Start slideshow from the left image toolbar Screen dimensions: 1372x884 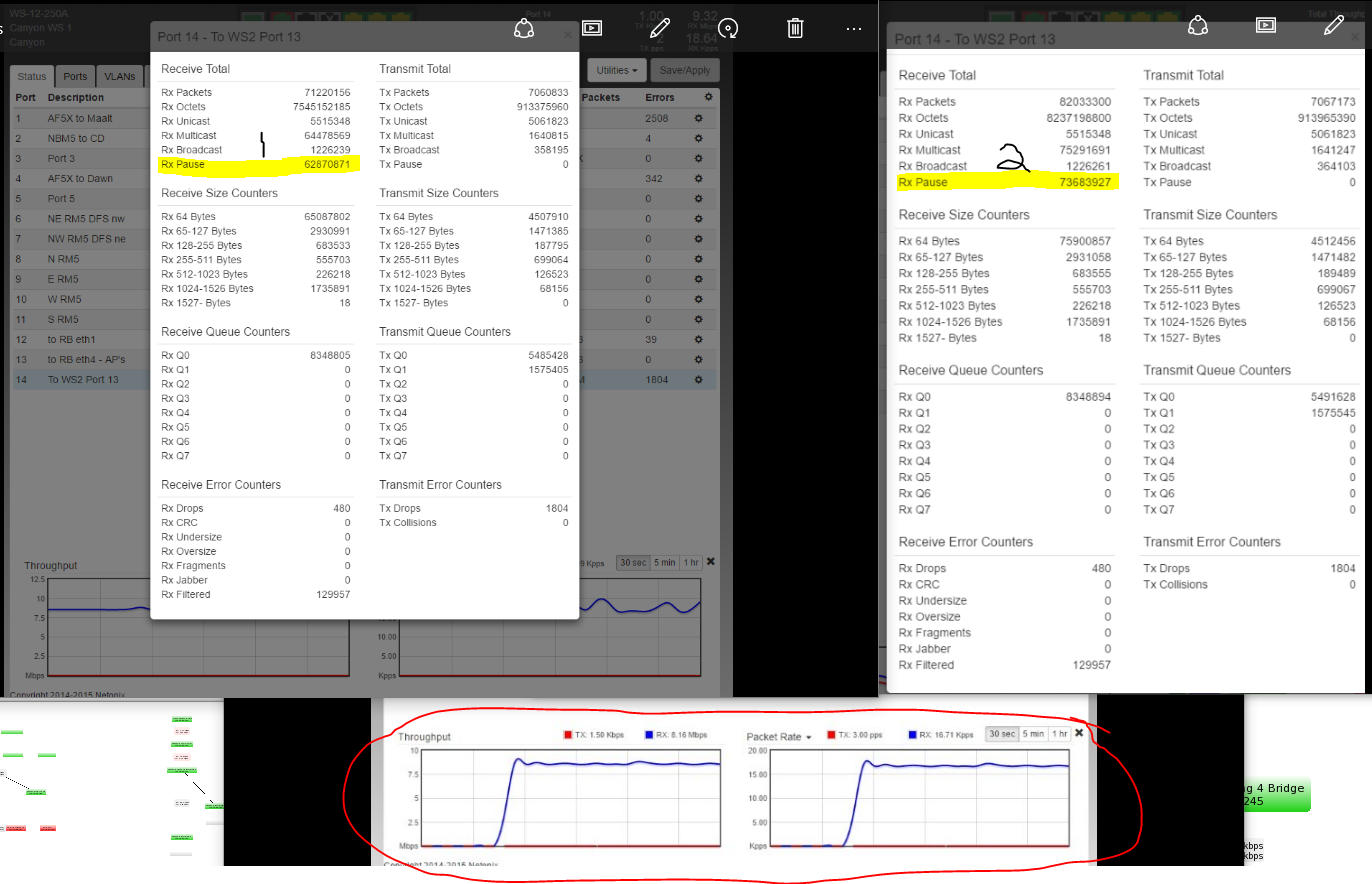click(x=591, y=28)
